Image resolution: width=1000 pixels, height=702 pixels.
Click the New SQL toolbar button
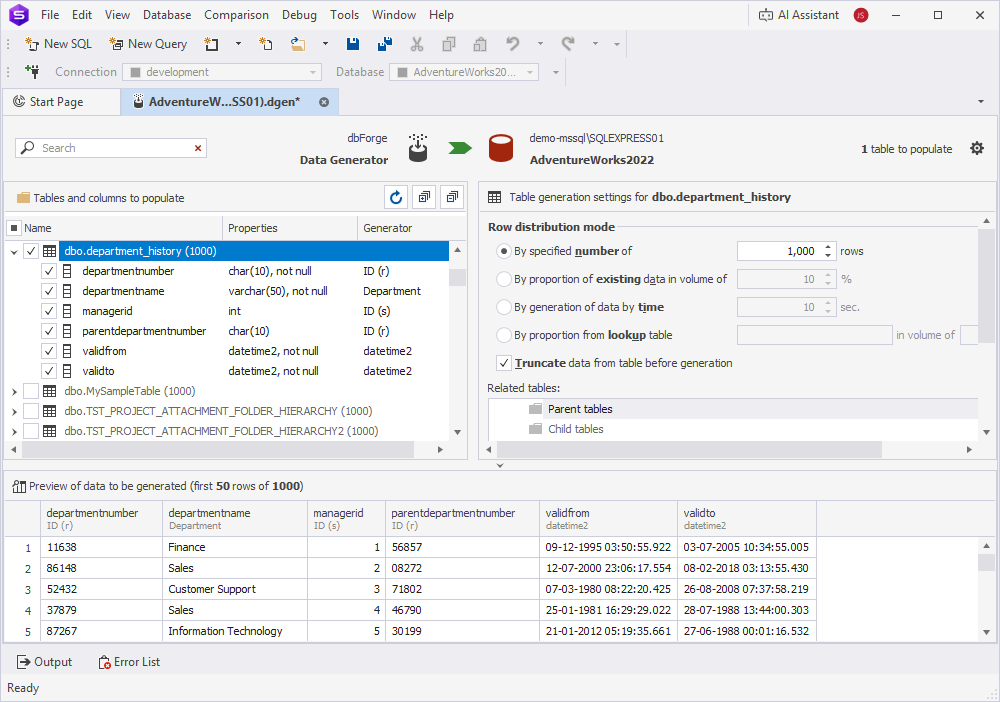(59, 44)
